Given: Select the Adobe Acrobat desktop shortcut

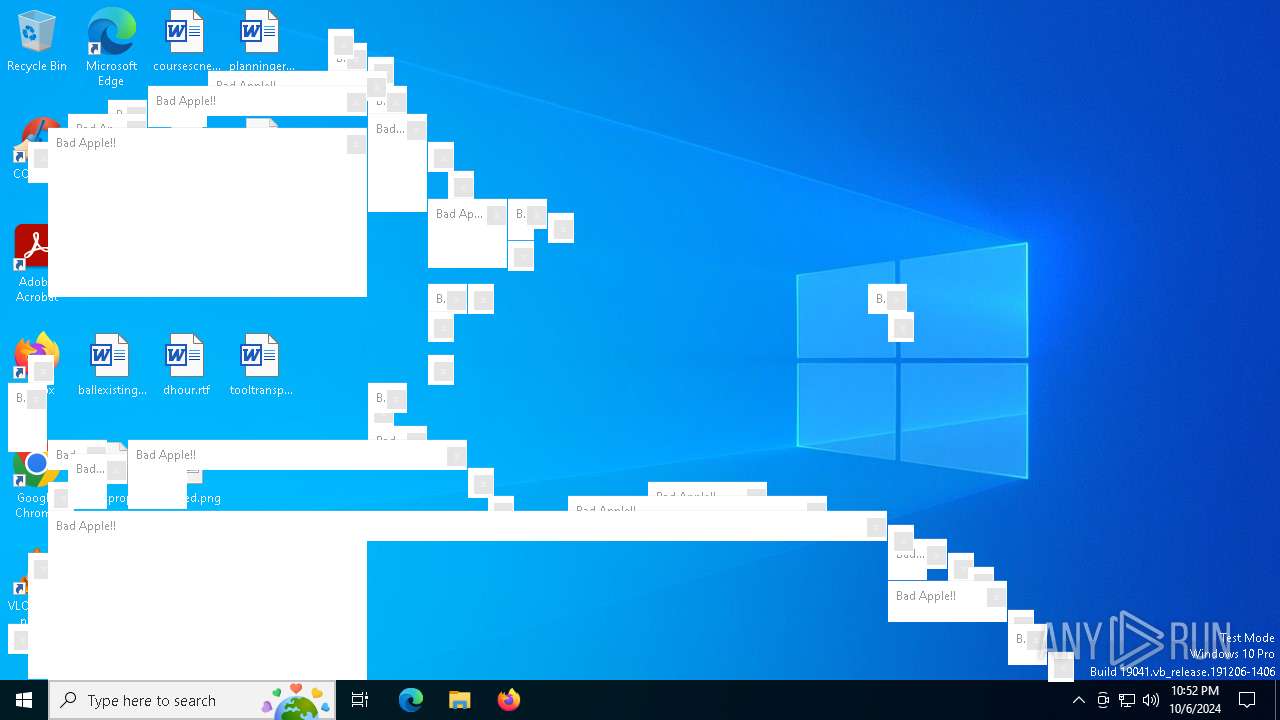Looking at the screenshot, I should point(30,262).
